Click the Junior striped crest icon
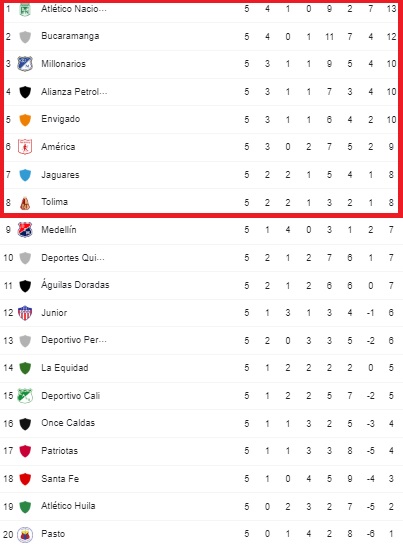Image resolution: width=403 pixels, height=549 pixels. tap(25, 313)
